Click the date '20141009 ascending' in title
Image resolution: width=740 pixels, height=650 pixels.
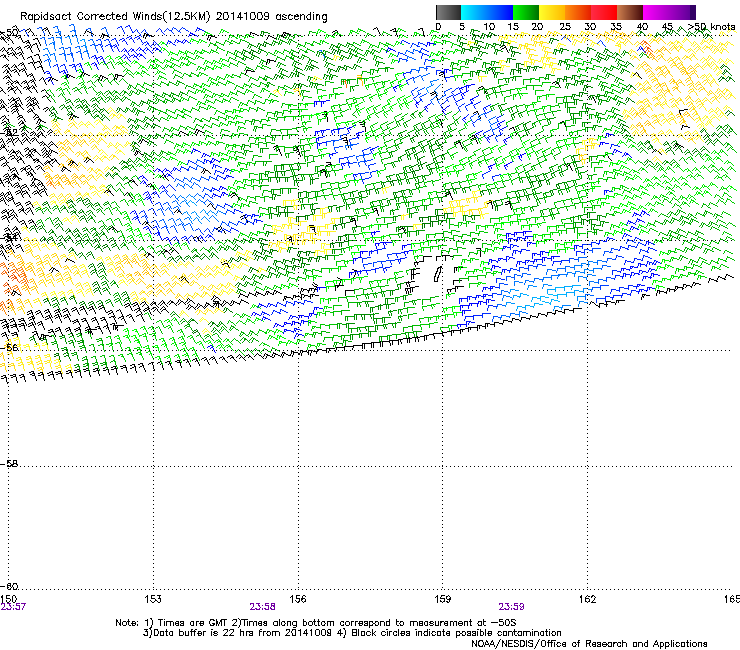tap(271, 17)
